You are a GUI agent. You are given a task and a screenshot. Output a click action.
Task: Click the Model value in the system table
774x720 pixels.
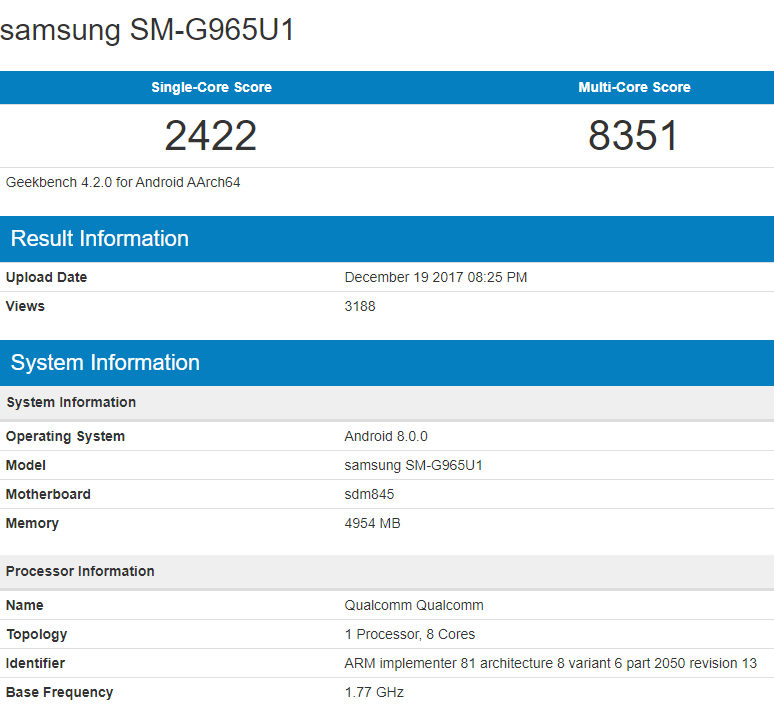coord(413,465)
